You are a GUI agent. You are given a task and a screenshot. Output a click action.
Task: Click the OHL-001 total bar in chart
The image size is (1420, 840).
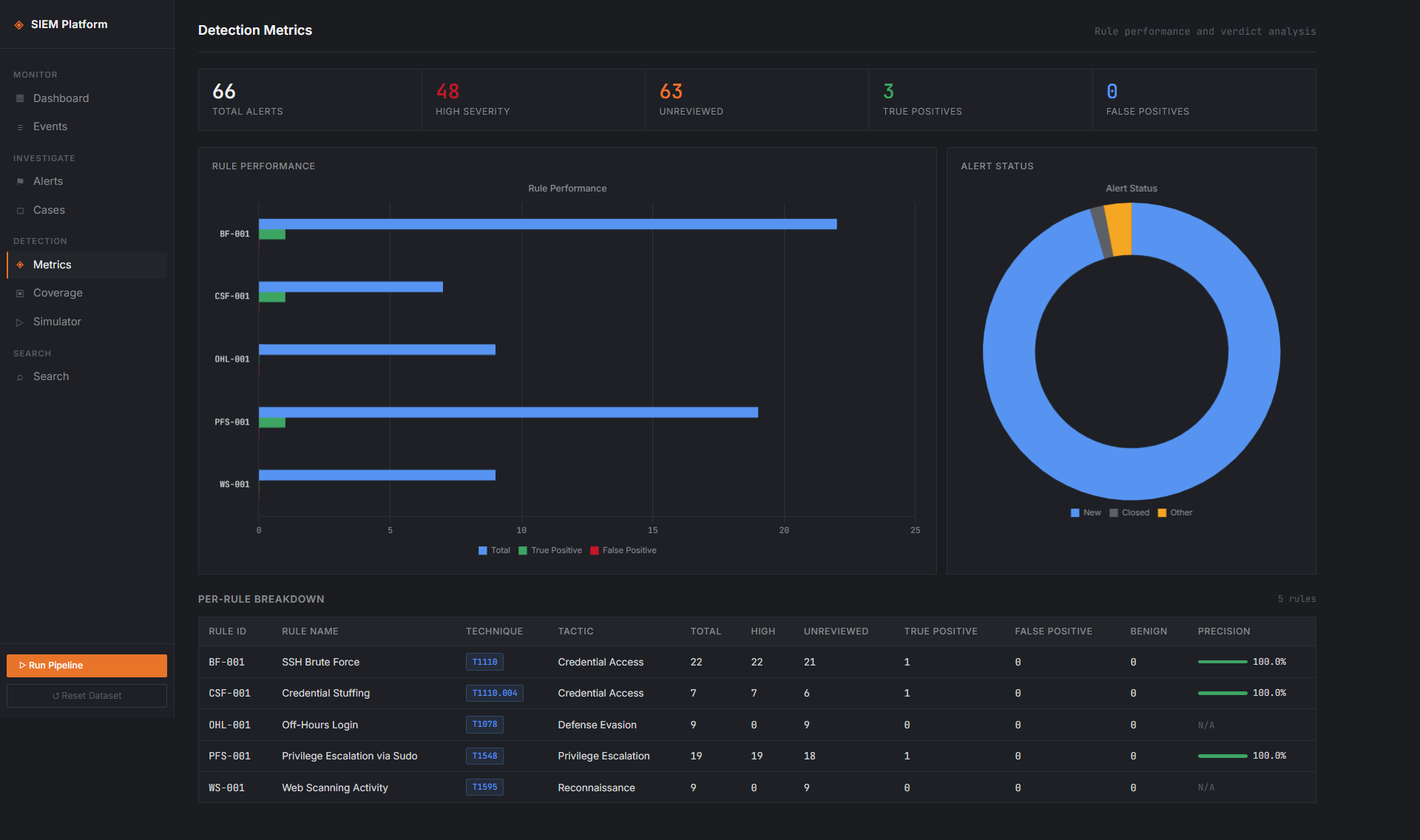point(377,350)
